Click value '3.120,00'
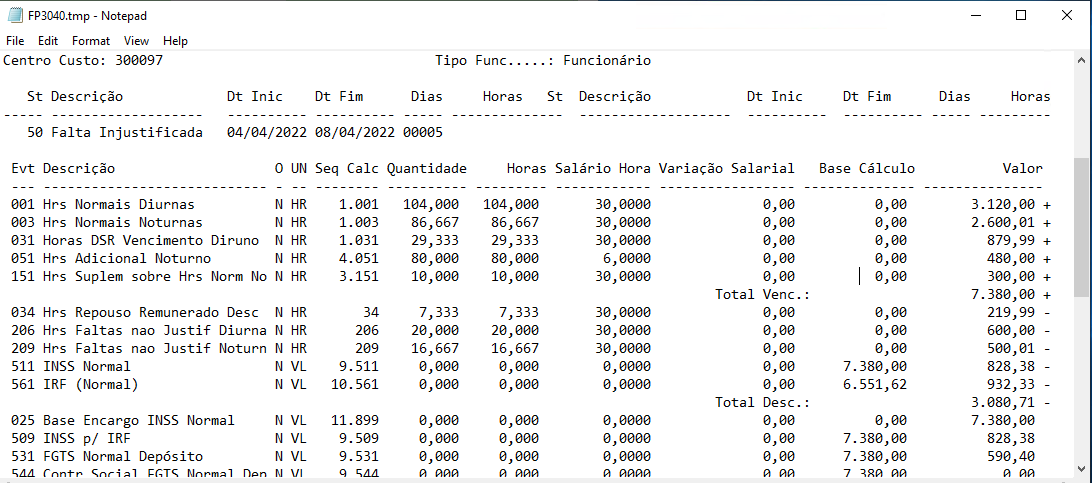The image size is (1092, 483). coord(1002,205)
